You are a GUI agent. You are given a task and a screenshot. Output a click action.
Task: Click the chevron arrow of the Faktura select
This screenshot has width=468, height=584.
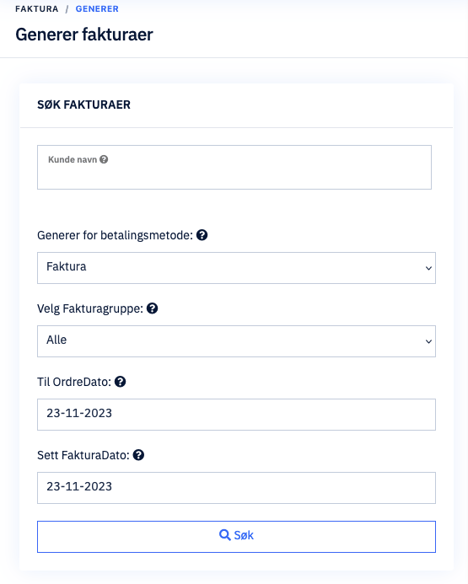pos(429,268)
